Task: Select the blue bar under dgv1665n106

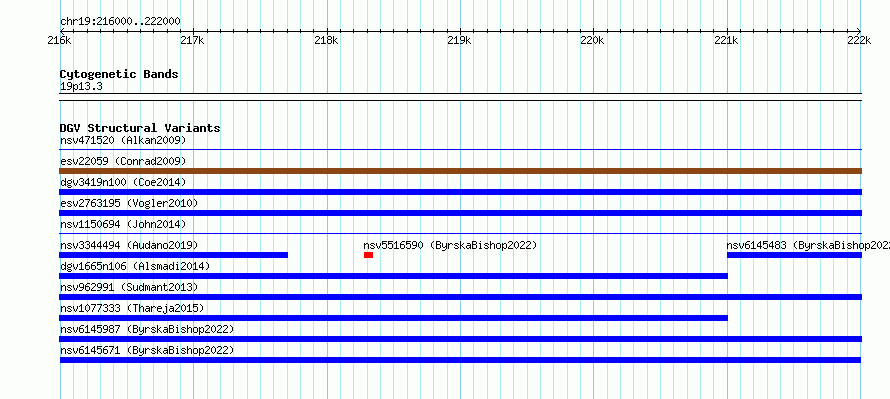Action: pyautogui.click(x=394, y=276)
